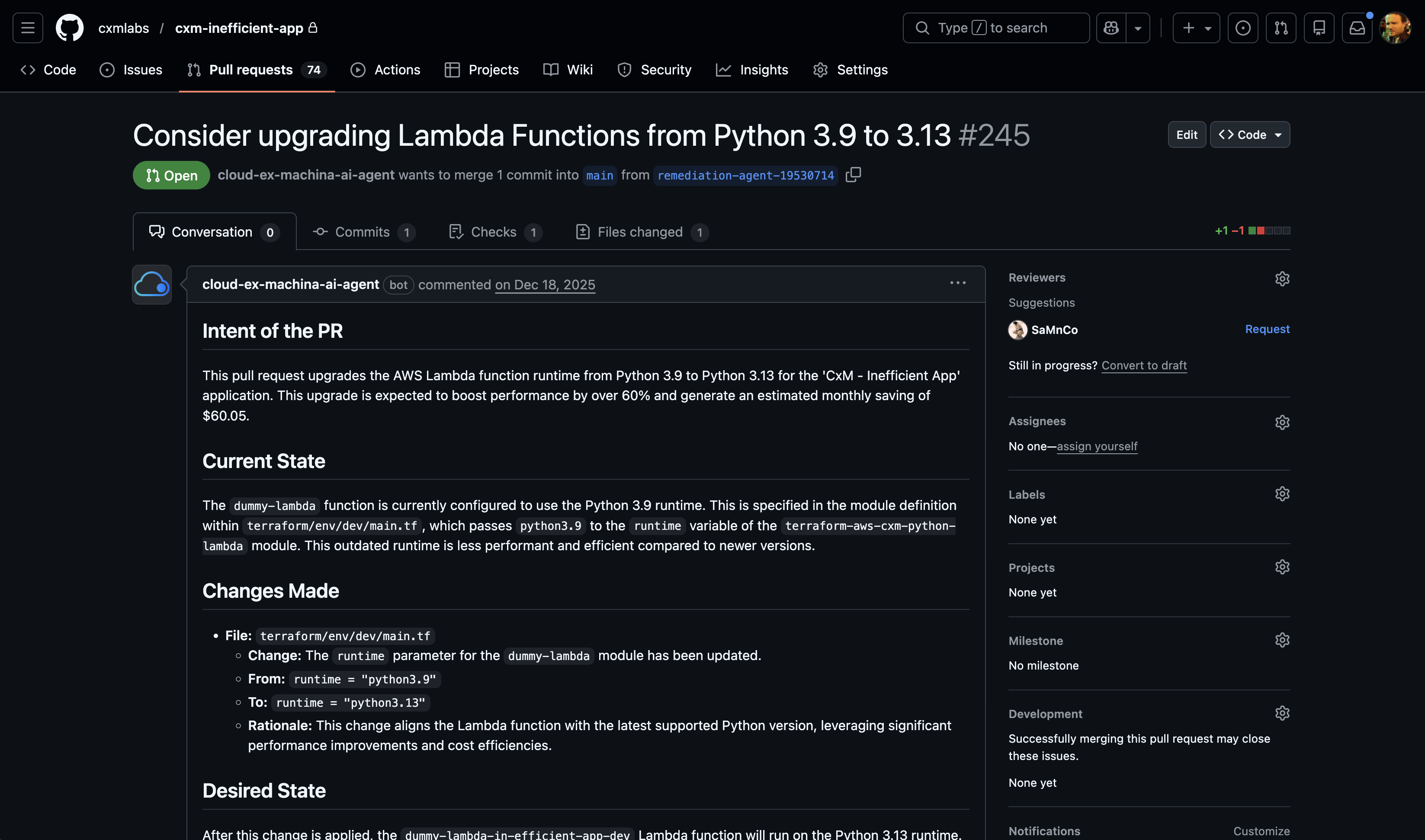Image resolution: width=1425 pixels, height=840 pixels.
Task: Open the Development settings gear
Action: pyautogui.click(x=1282, y=713)
